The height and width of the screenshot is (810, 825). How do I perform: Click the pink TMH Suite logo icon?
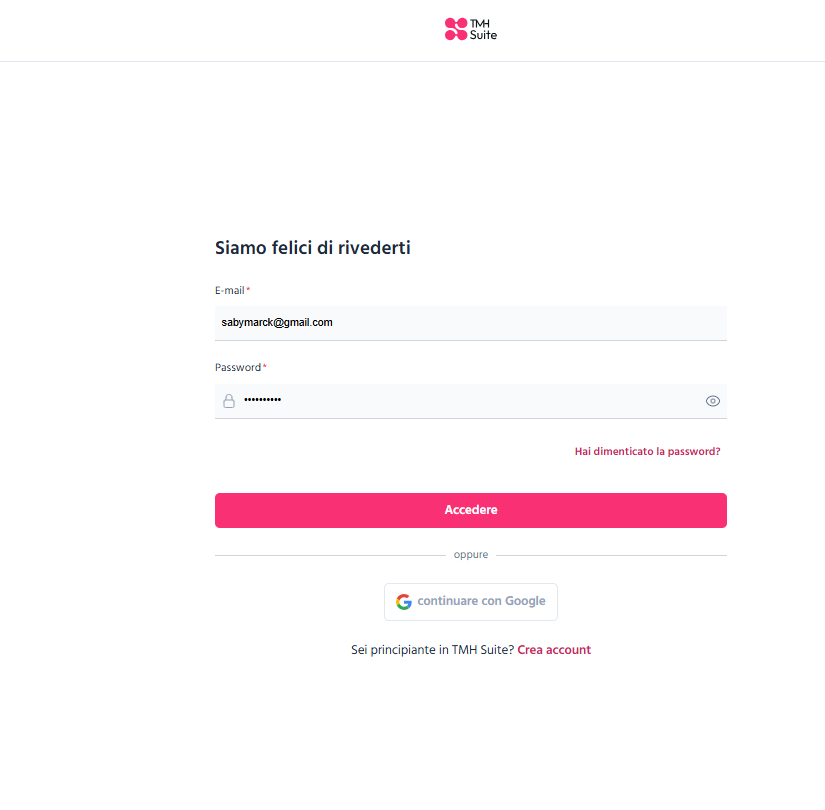coord(456,29)
